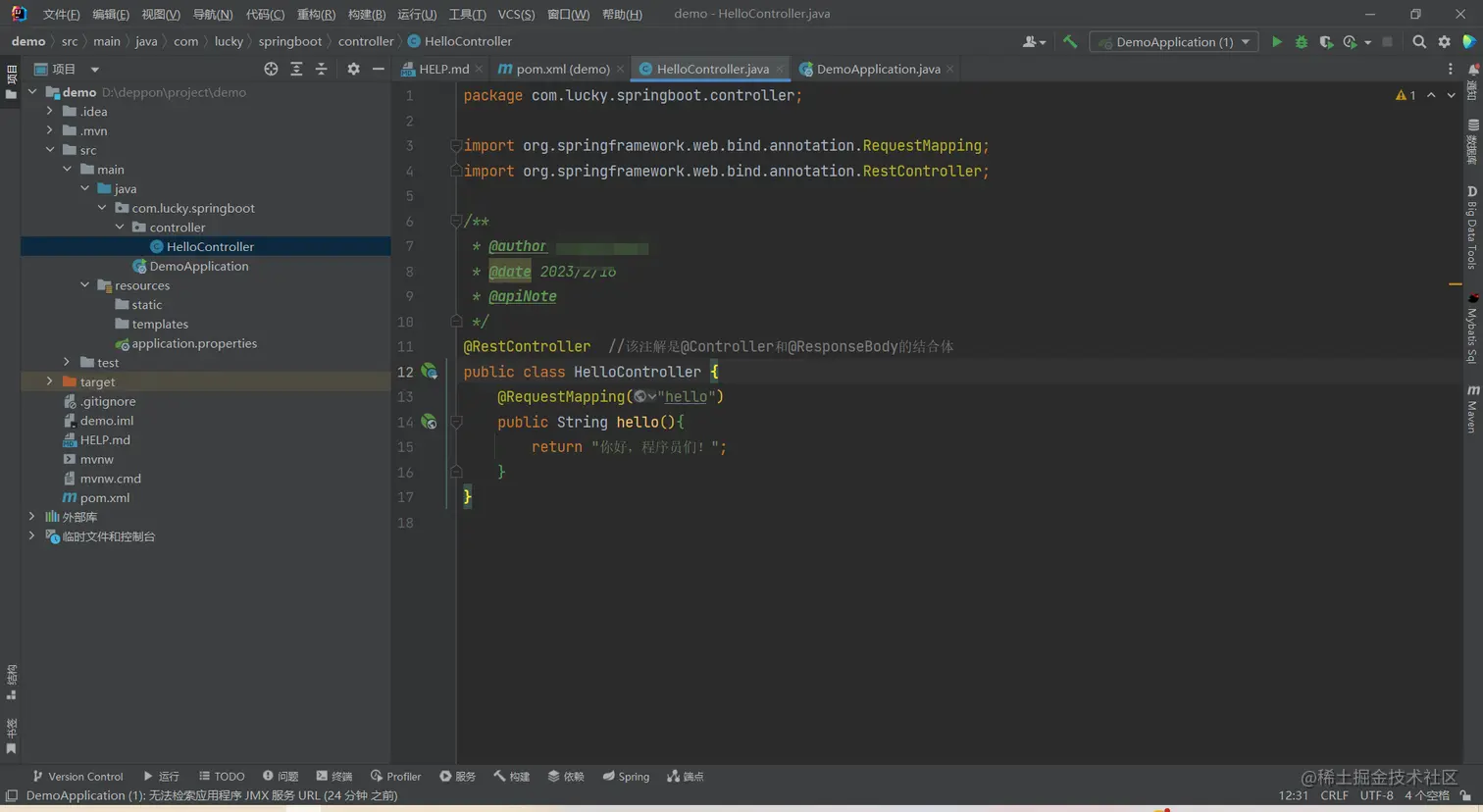Viewport: 1483px width, 812px height.
Task: Collapse all icon in project panel
Action: coord(321,69)
